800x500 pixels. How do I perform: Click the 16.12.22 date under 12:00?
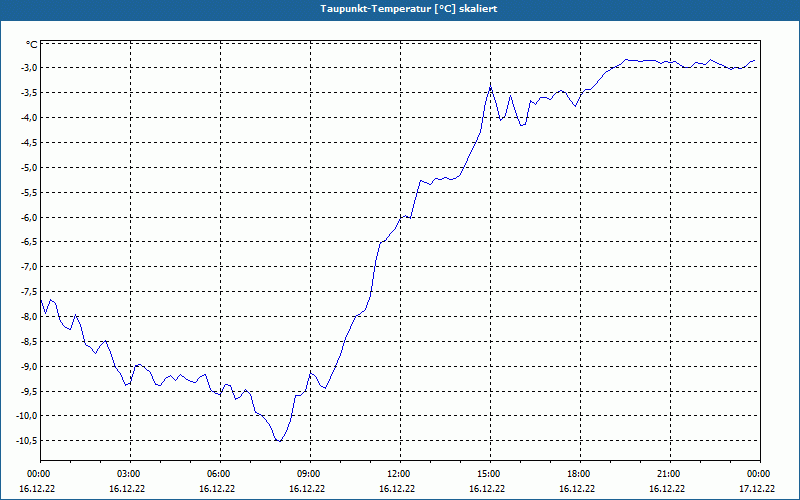point(397,489)
